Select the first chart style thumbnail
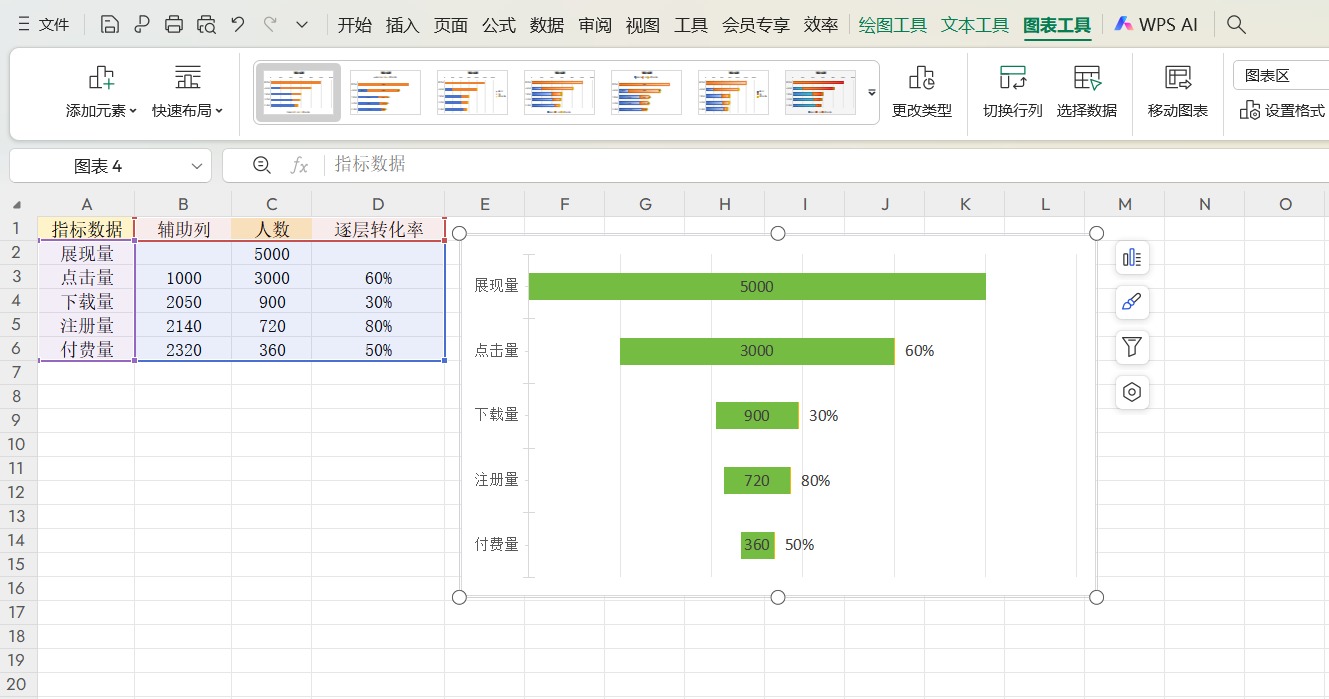Viewport: 1329px width, 699px height. [297, 92]
